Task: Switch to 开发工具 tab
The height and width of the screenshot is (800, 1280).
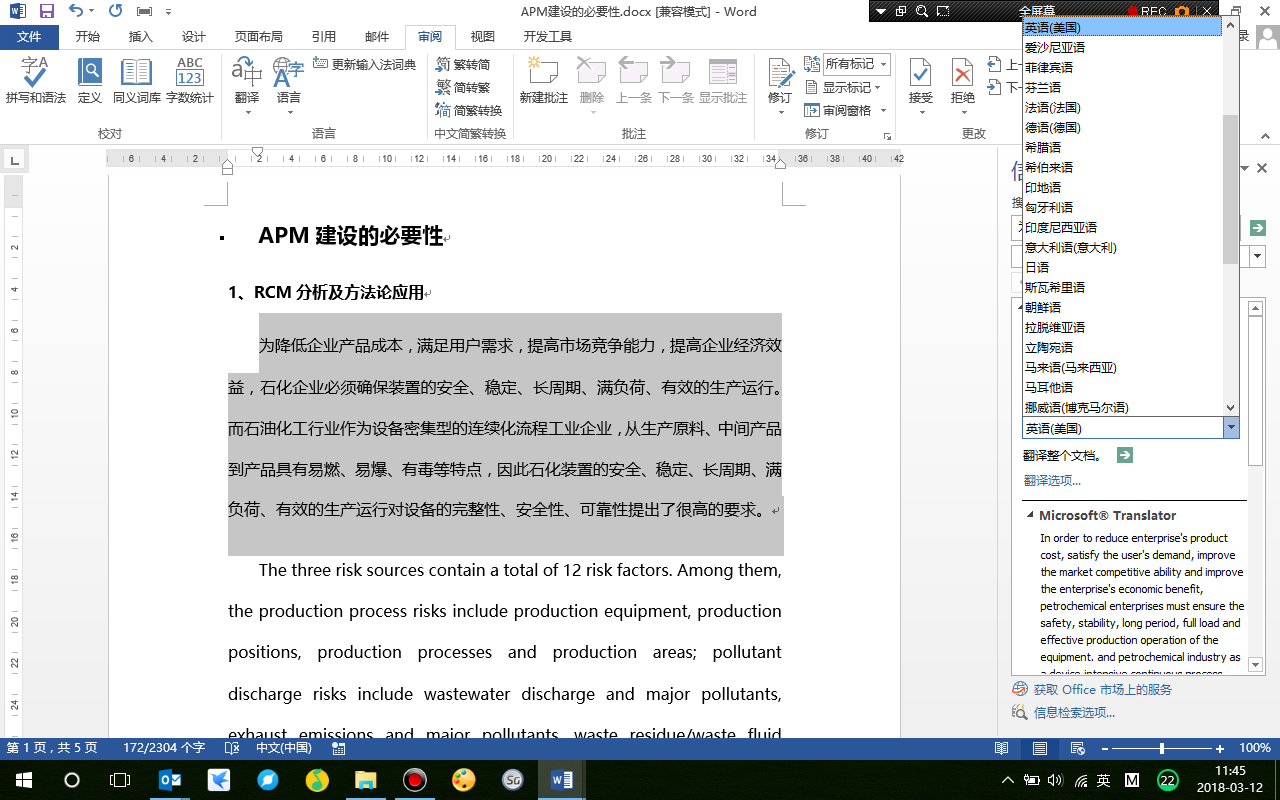Action: click(548, 37)
